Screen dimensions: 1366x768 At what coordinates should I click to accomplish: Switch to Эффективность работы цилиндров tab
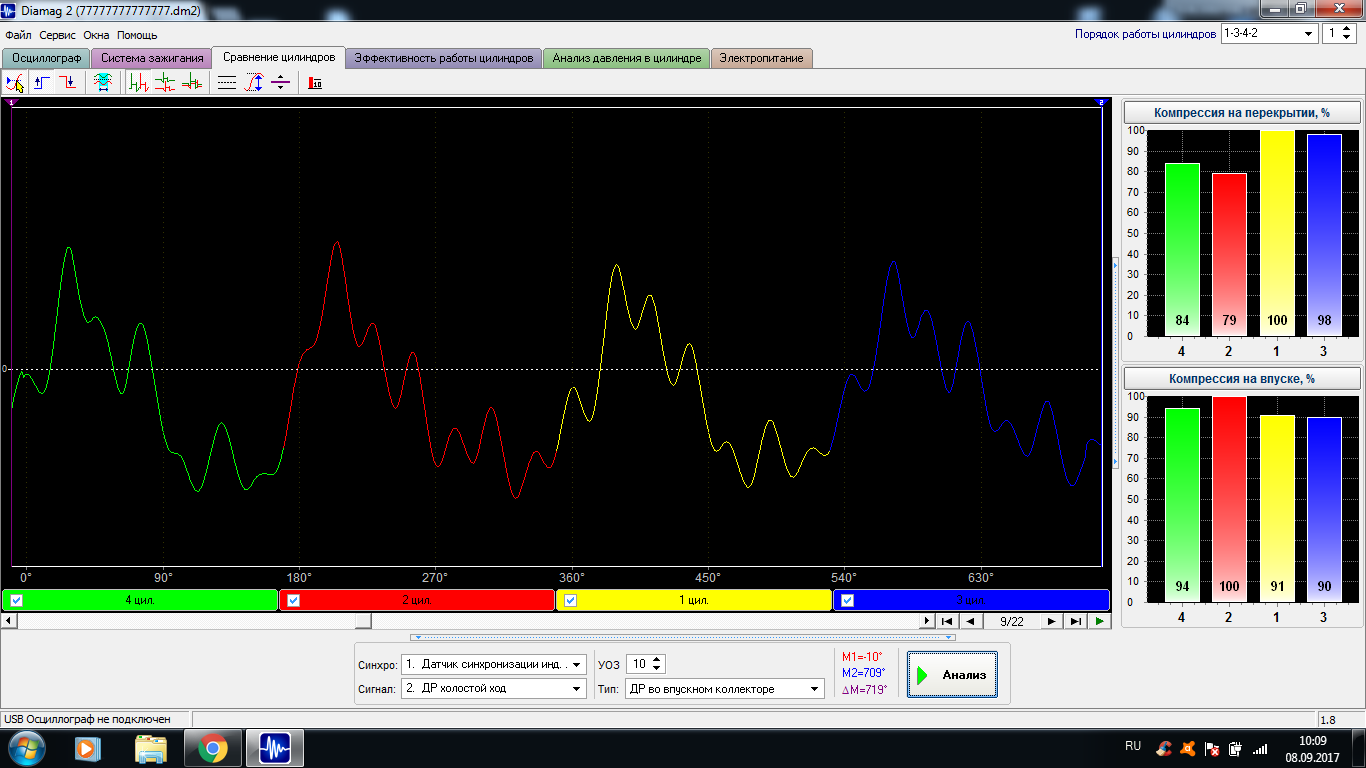(x=444, y=58)
